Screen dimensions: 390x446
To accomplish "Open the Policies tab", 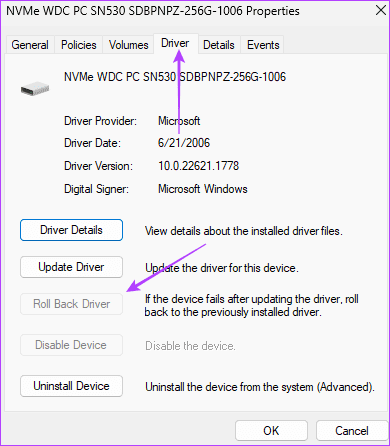I will (x=79, y=45).
